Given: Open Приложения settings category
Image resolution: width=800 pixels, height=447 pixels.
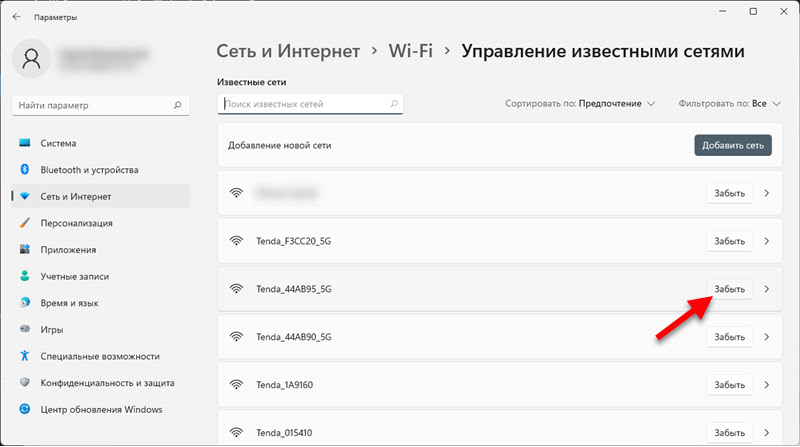Looking at the screenshot, I should (68, 250).
